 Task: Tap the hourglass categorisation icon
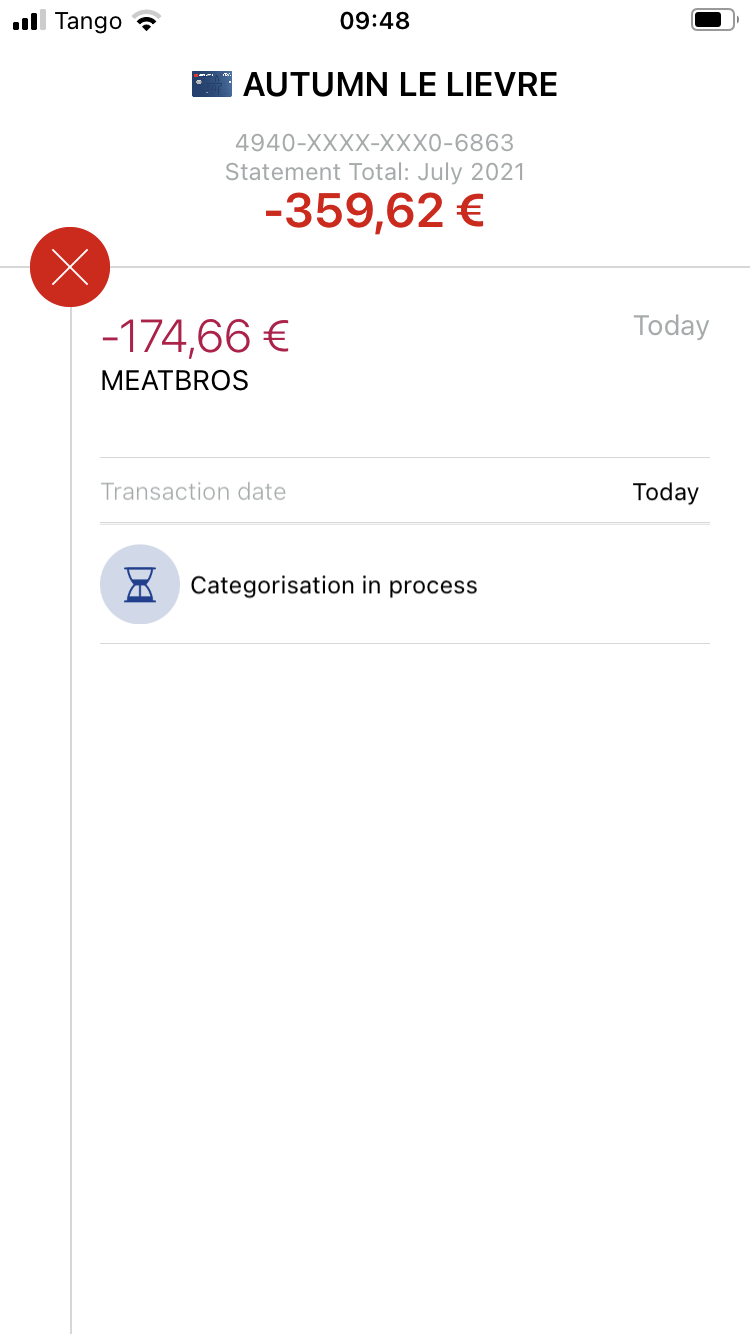140,585
